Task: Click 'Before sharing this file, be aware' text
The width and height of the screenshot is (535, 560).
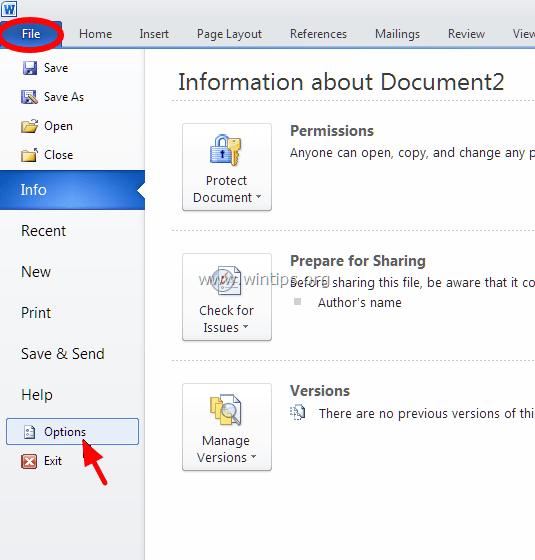Action: point(412,282)
